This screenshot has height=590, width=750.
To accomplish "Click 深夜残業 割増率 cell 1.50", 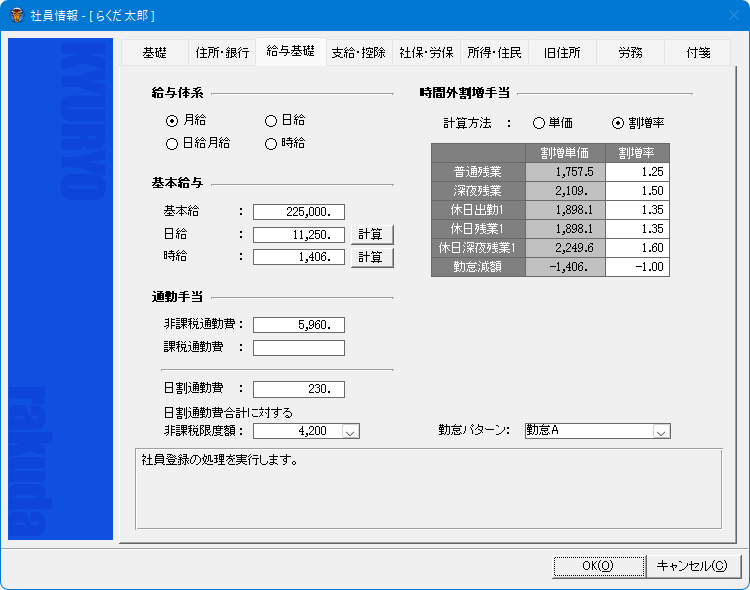I will point(637,191).
